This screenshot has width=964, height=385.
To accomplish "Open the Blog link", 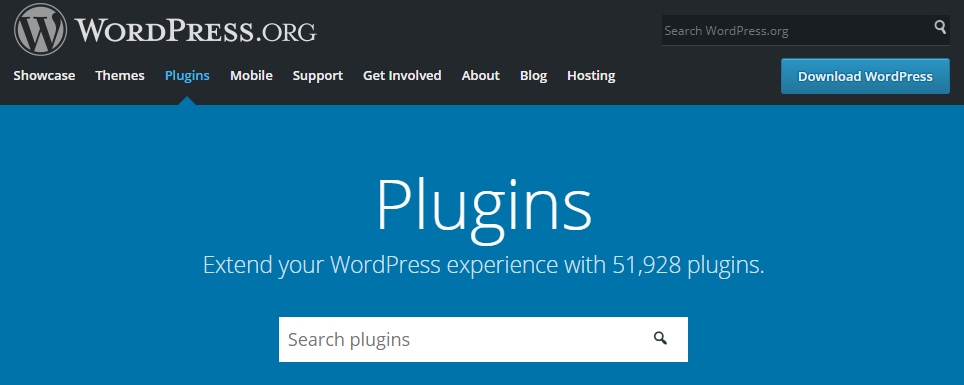I will tap(534, 76).
